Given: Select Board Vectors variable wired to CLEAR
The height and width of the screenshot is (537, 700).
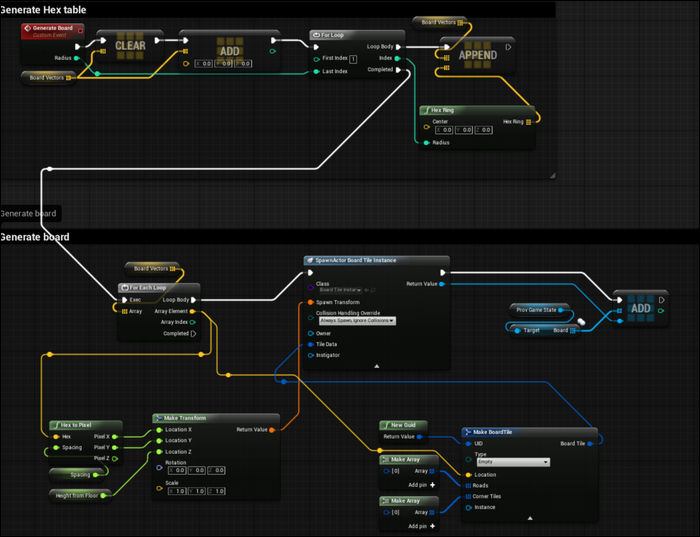Looking at the screenshot, I should pos(48,78).
